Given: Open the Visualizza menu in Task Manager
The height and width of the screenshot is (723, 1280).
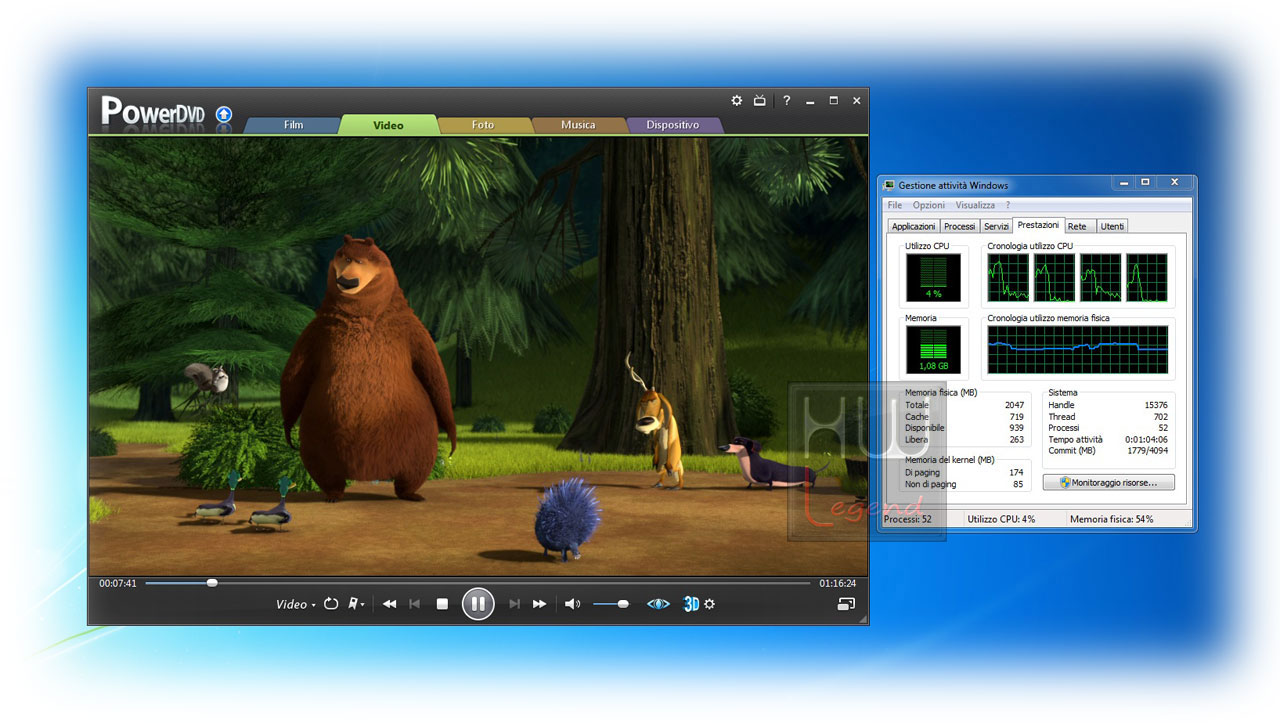Looking at the screenshot, I should coord(975,205).
